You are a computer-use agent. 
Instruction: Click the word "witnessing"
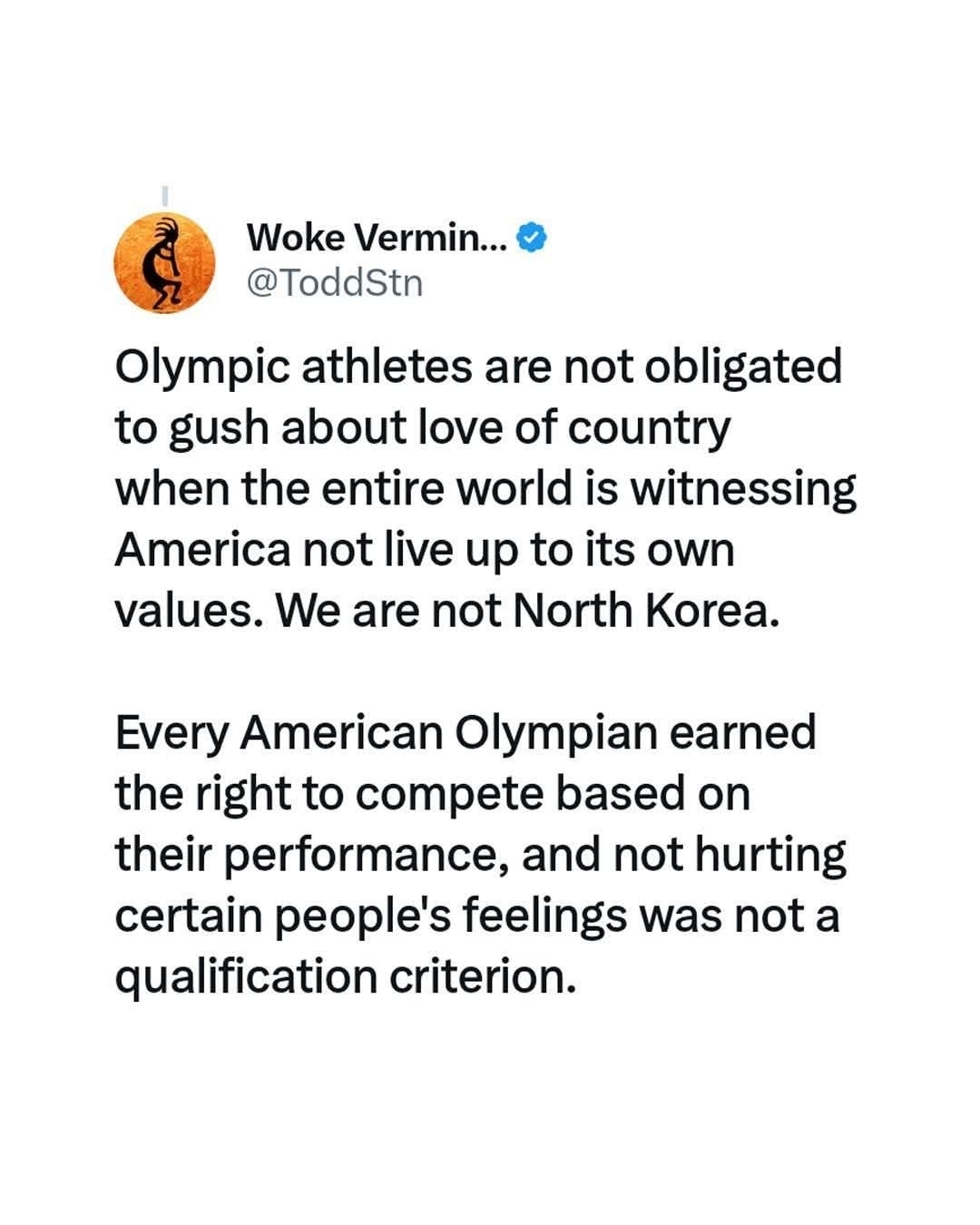742,489
